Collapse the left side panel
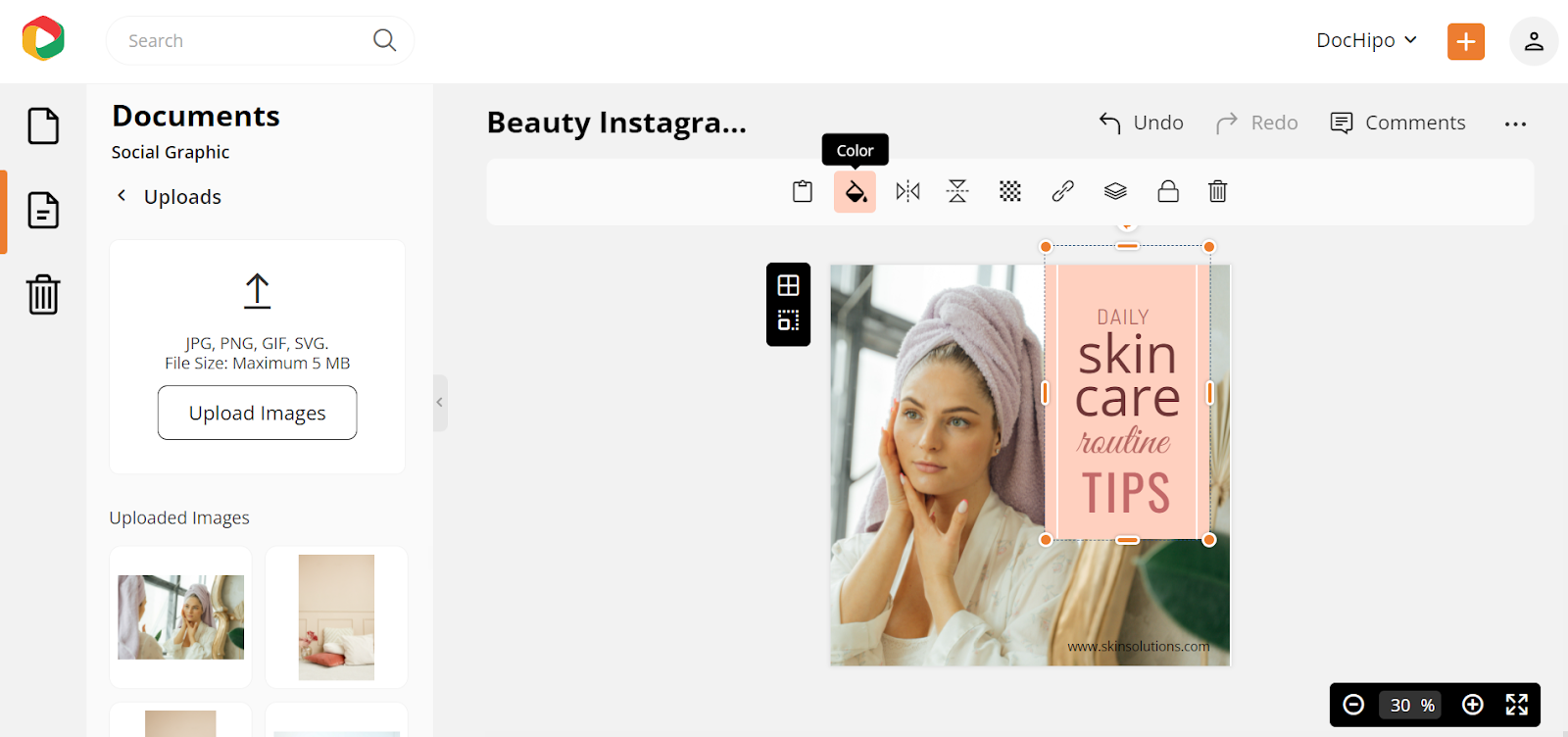The height and width of the screenshot is (737, 1568). point(440,402)
